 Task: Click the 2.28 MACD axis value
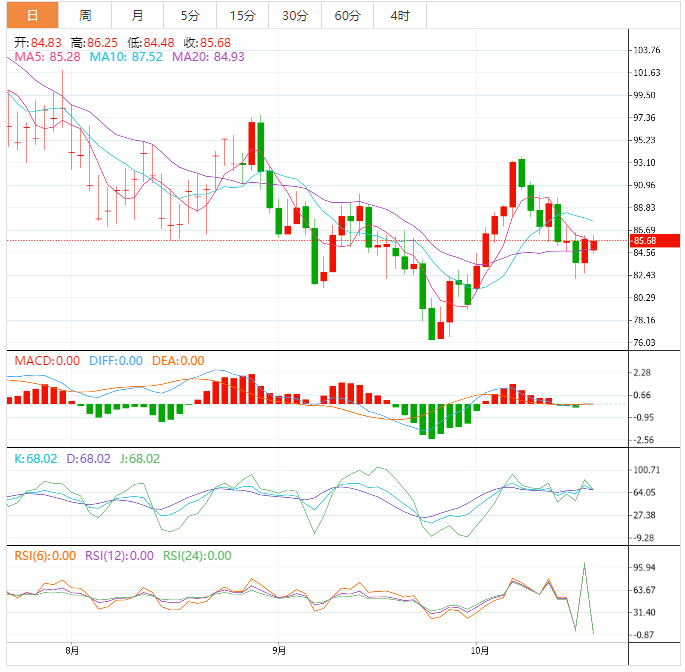point(642,373)
